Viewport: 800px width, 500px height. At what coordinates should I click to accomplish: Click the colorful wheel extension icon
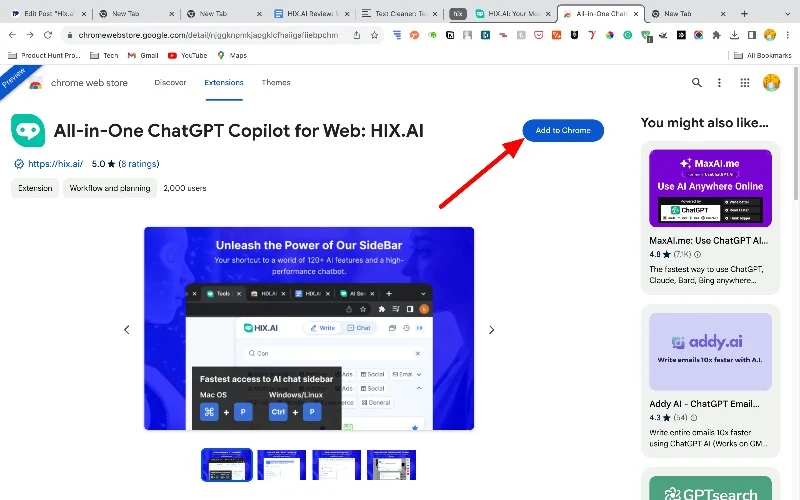point(610,35)
